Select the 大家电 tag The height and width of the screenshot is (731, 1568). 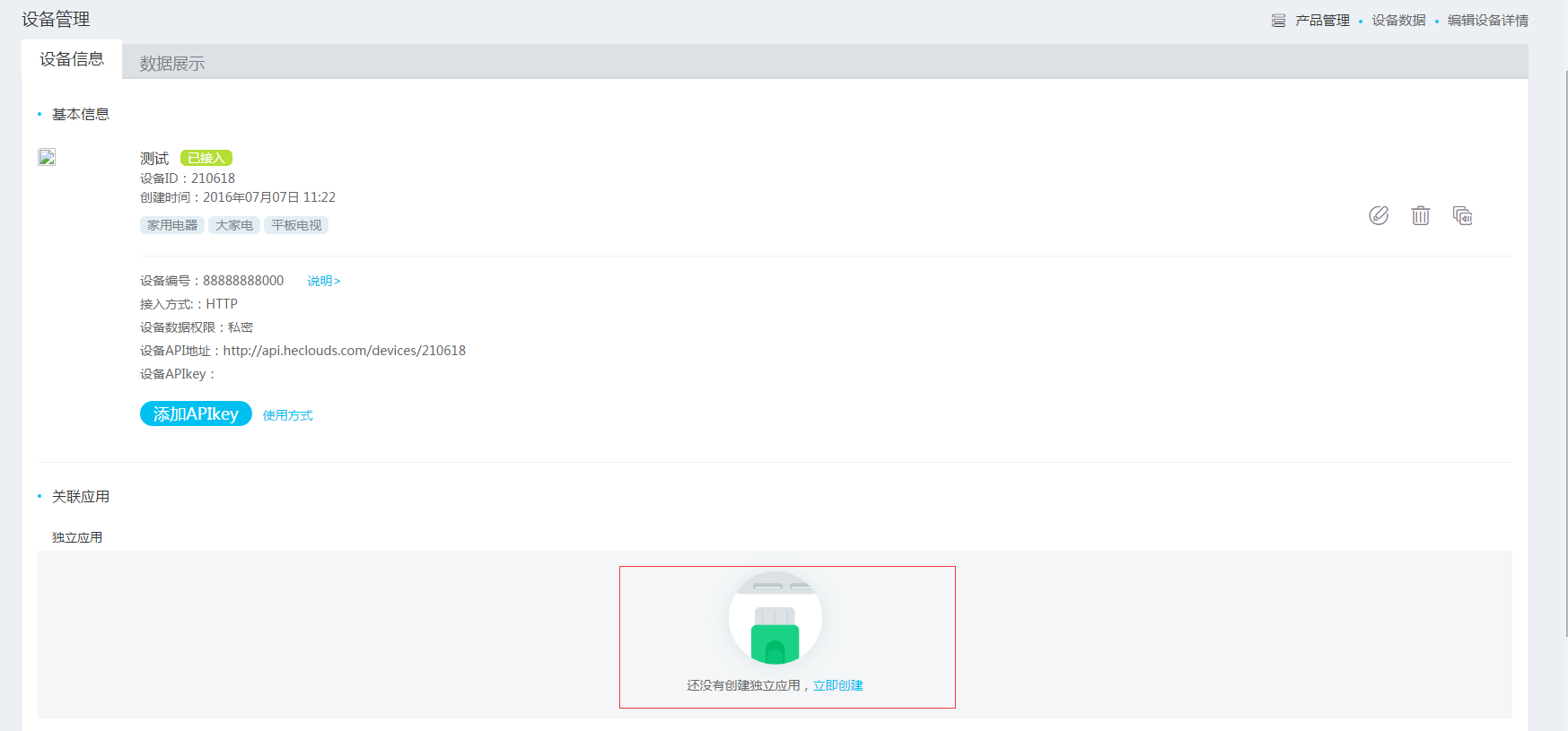click(x=234, y=225)
